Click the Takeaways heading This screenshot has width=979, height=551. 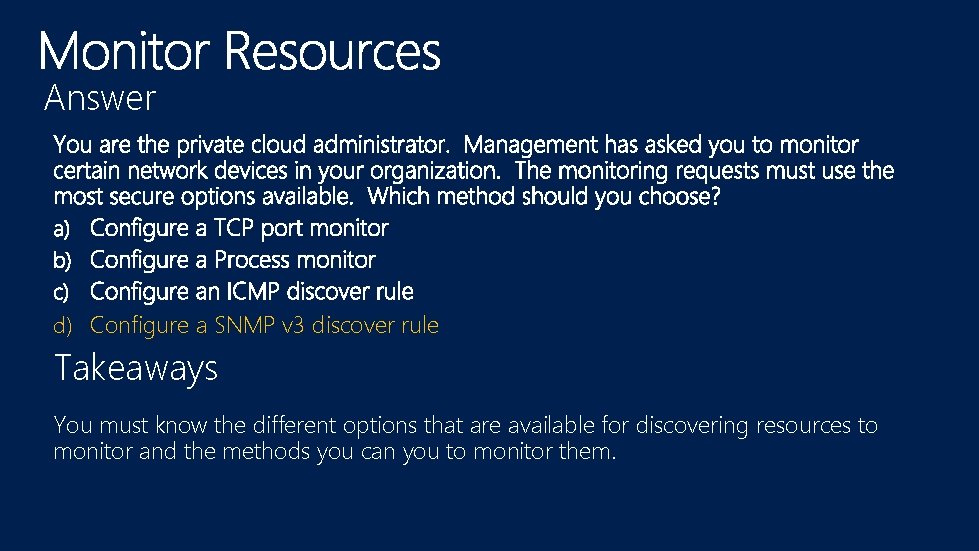tap(136, 368)
